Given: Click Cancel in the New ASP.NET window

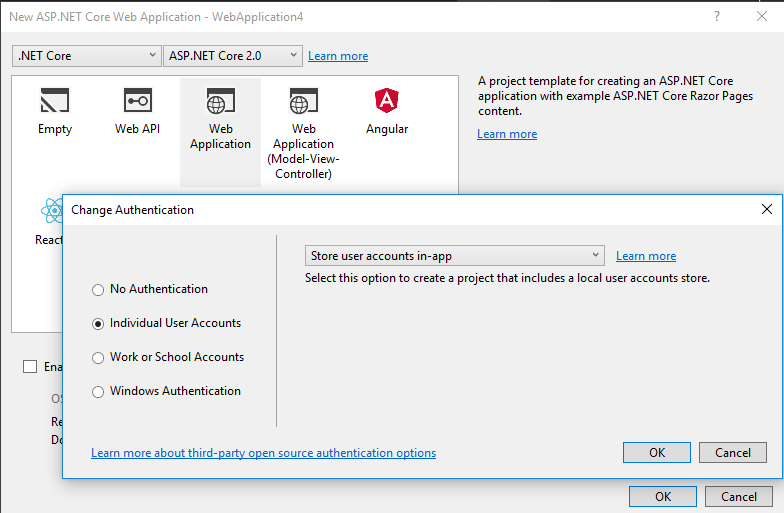Looking at the screenshot, I should (x=739, y=496).
